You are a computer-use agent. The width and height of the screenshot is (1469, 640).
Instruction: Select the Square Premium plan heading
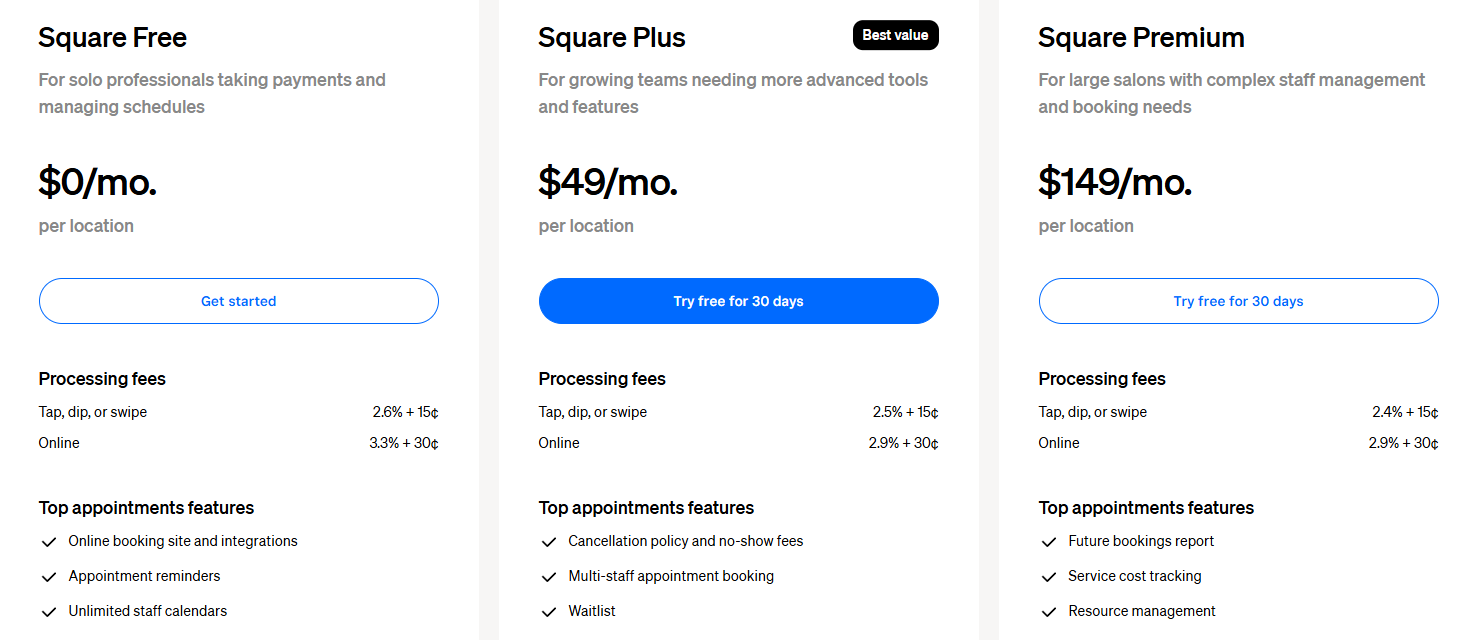(x=1141, y=38)
